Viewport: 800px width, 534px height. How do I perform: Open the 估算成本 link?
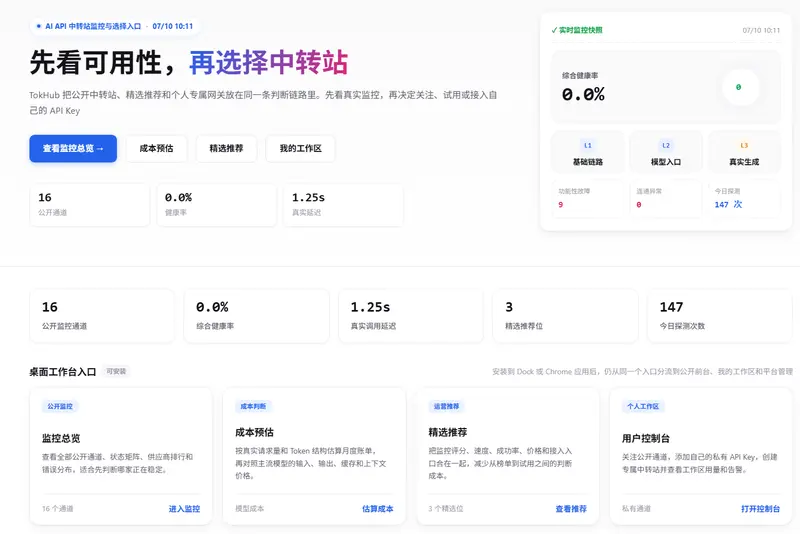click(378, 508)
